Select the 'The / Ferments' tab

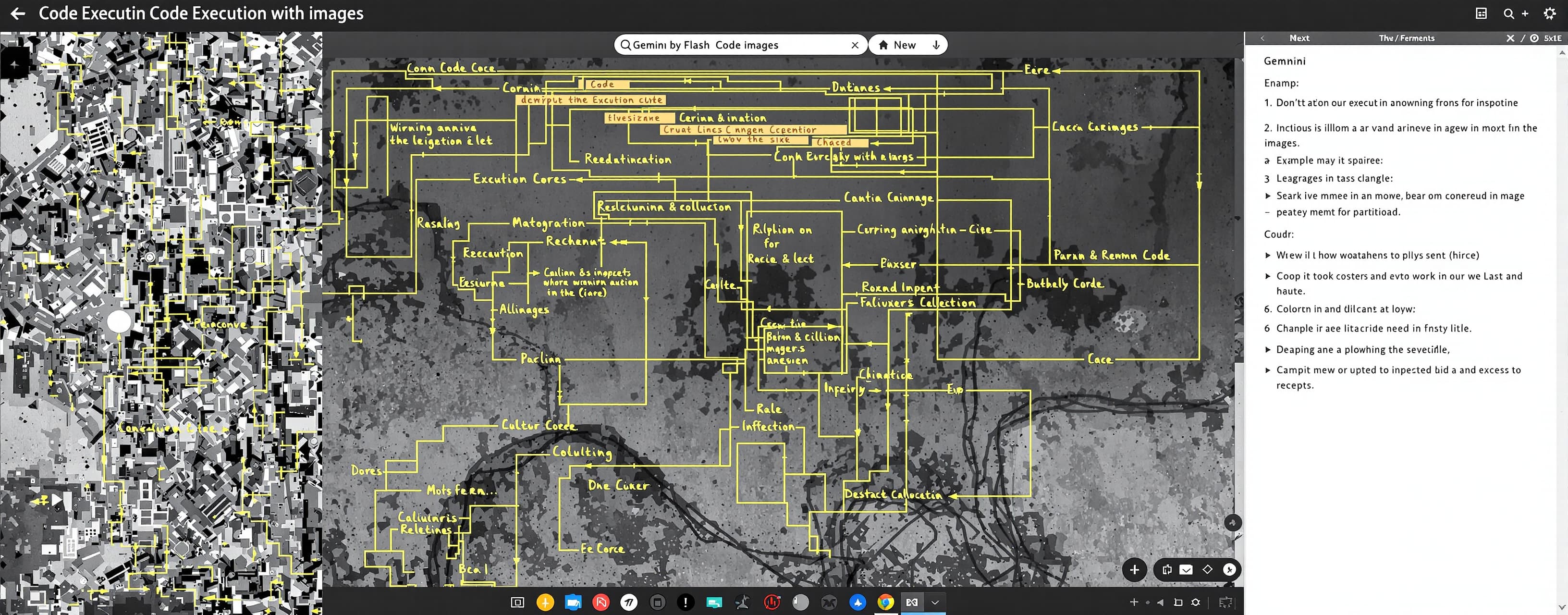(1407, 38)
